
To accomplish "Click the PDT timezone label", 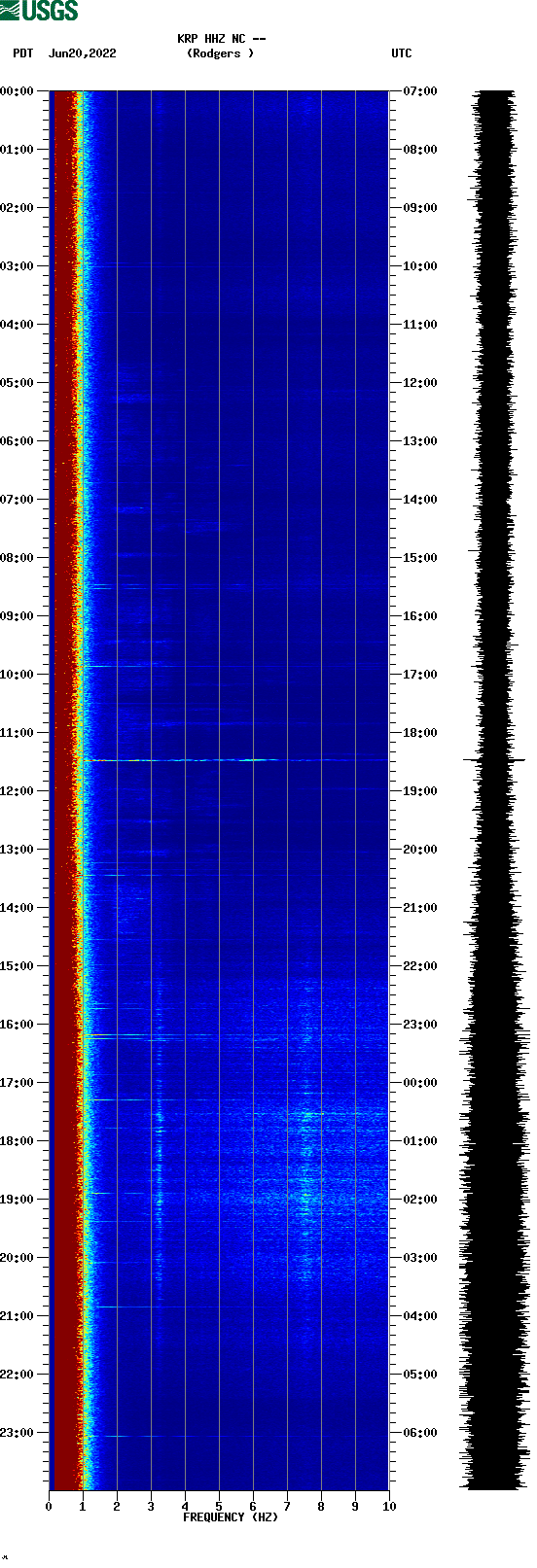I will (x=23, y=53).
